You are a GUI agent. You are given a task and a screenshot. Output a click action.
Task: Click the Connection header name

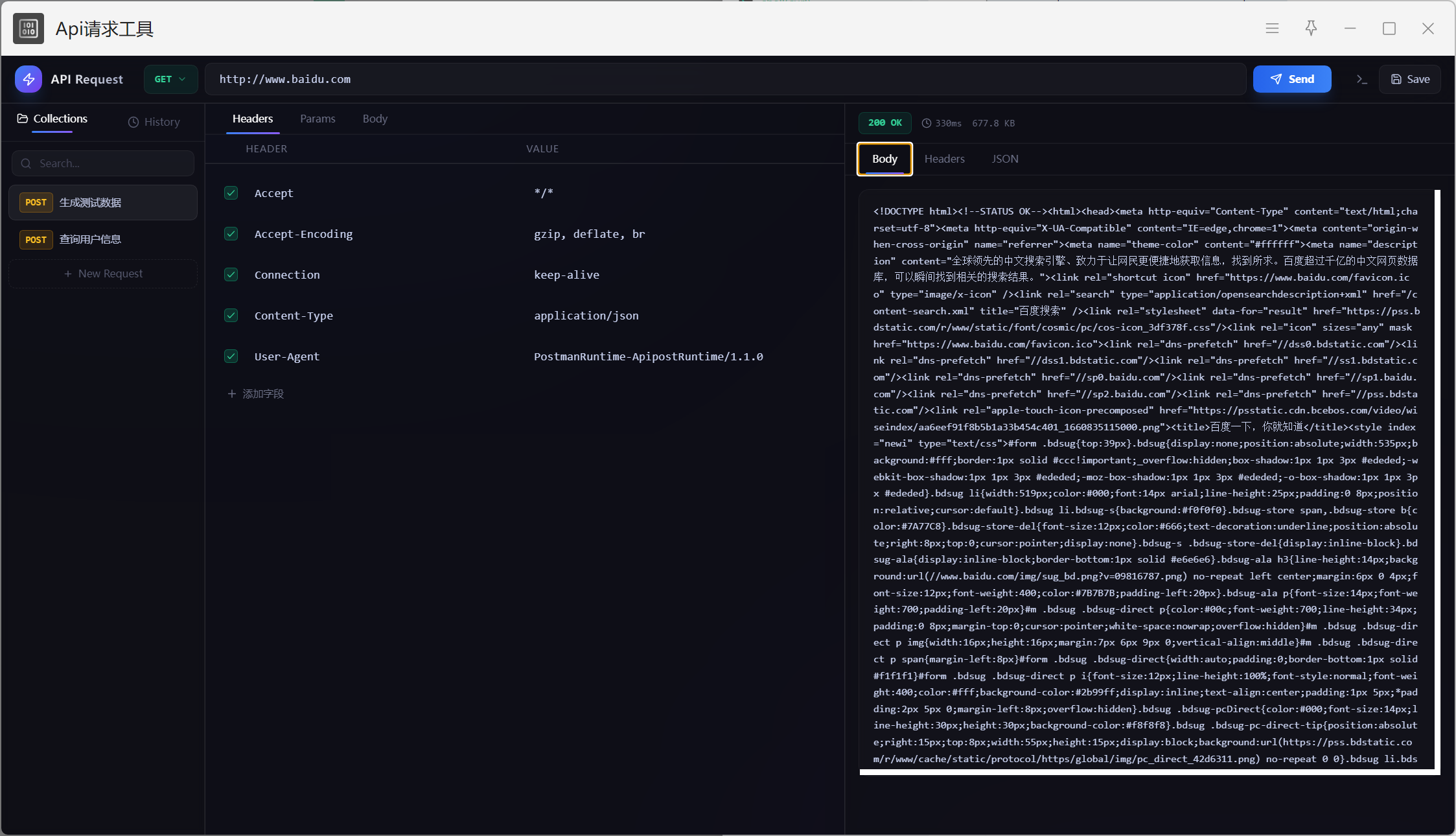point(287,275)
